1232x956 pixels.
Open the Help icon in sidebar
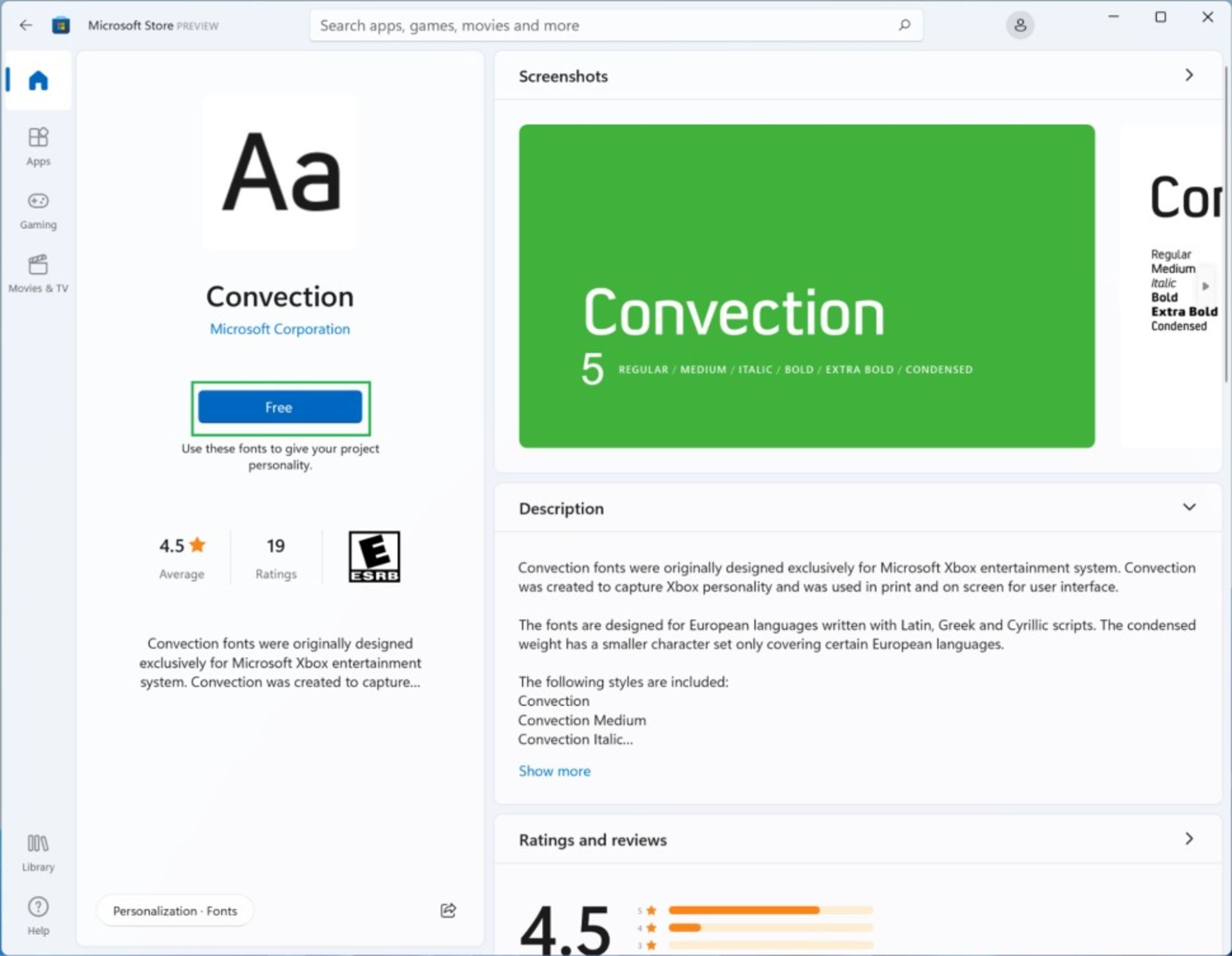tap(38, 916)
